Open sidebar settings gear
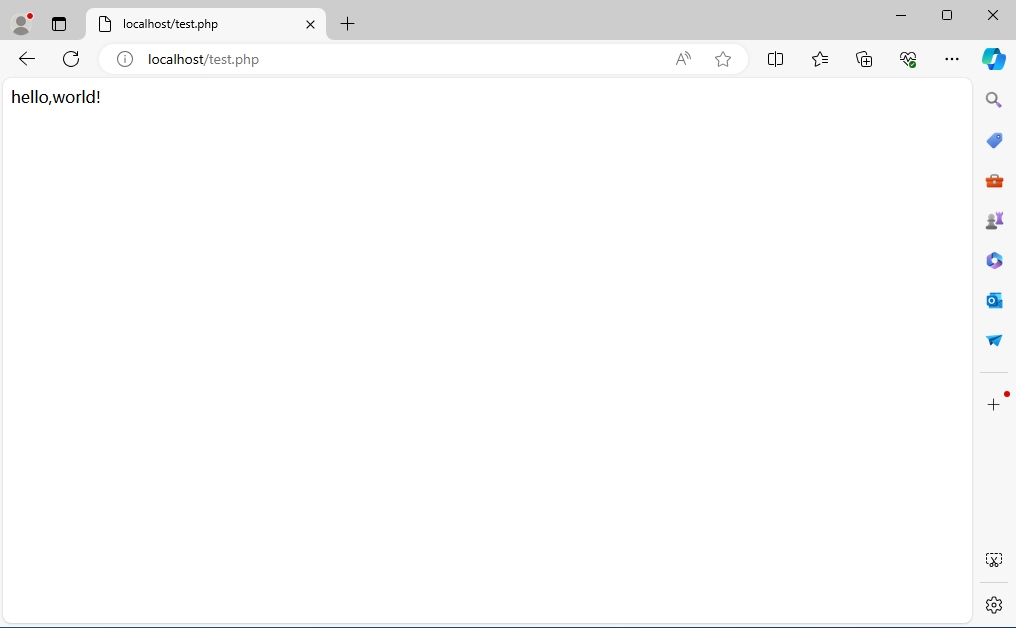This screenshot has height=628, width=1016. click(994, 605)
